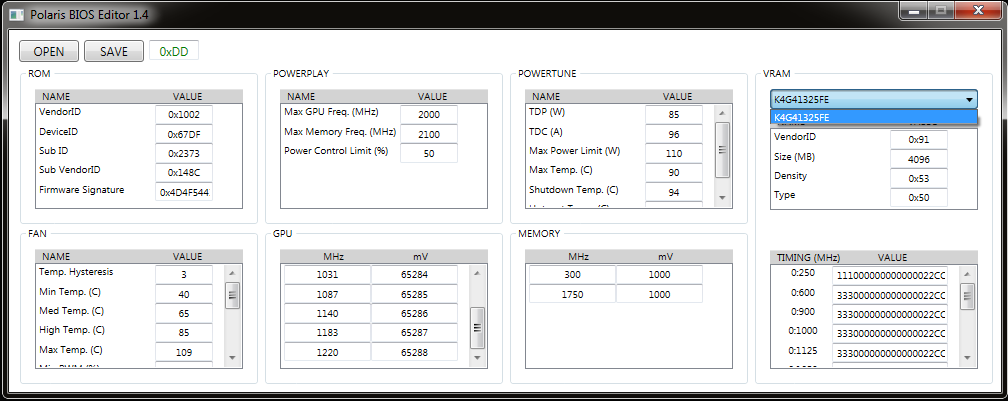Click the POWERTUNE scrollbar thumb
The height and width of the screenshot is (401, 1008).
coord(722,149)
